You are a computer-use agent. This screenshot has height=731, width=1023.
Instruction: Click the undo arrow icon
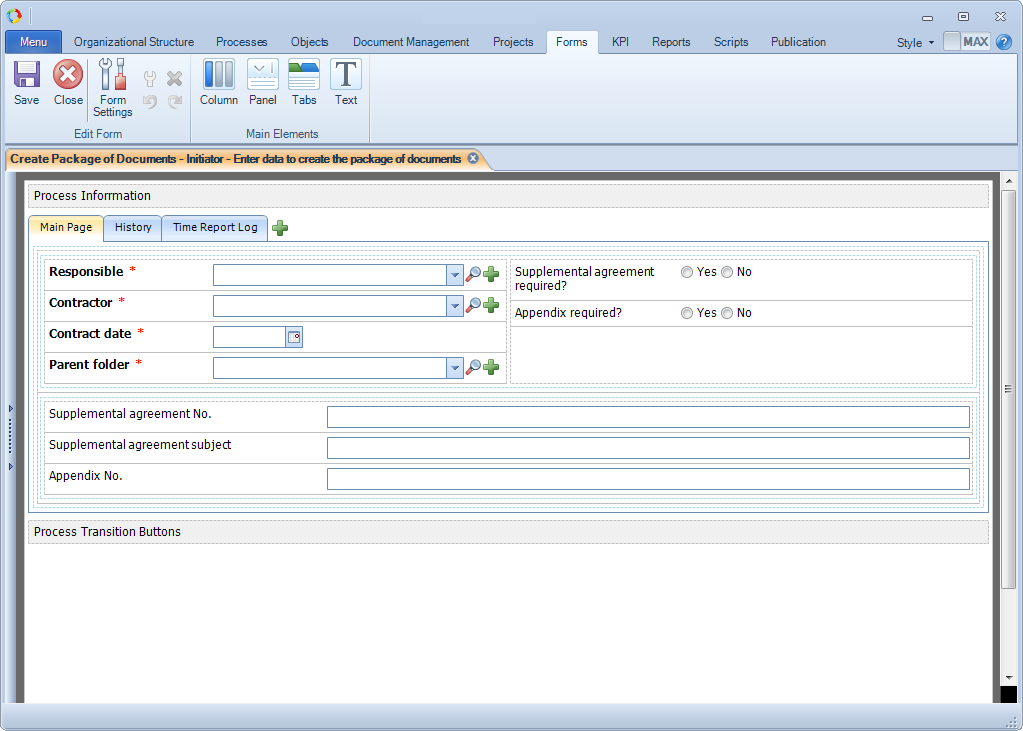click(x=150, y=102)
